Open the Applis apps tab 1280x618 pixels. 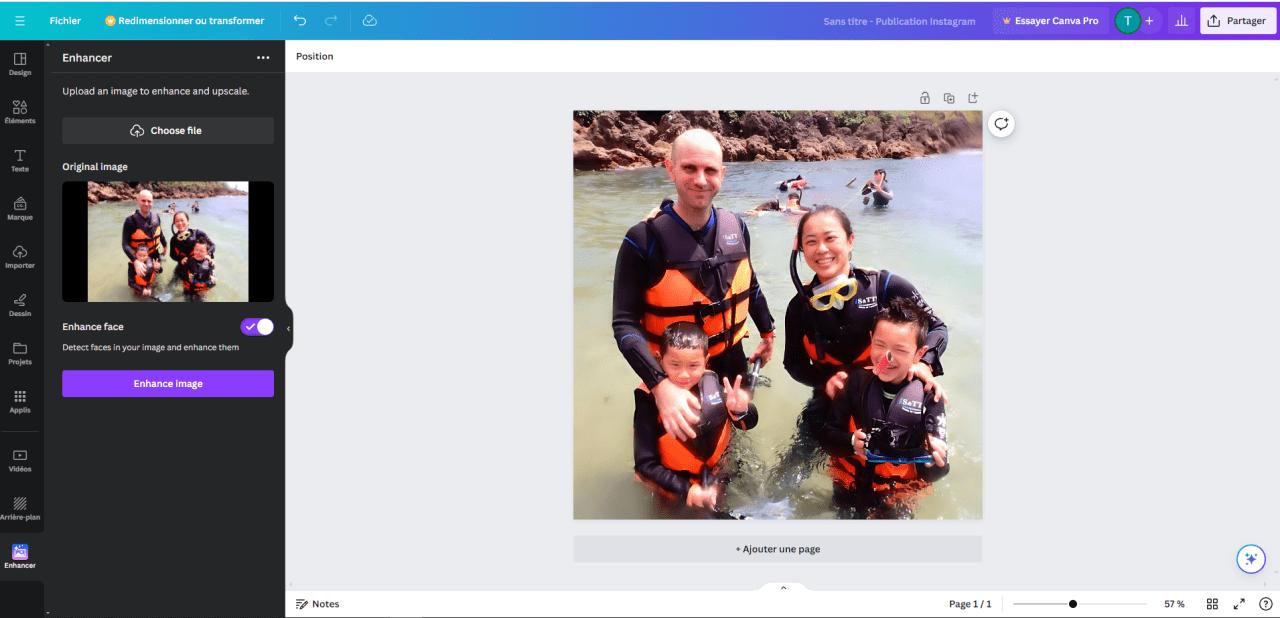[x=20, y=401]
